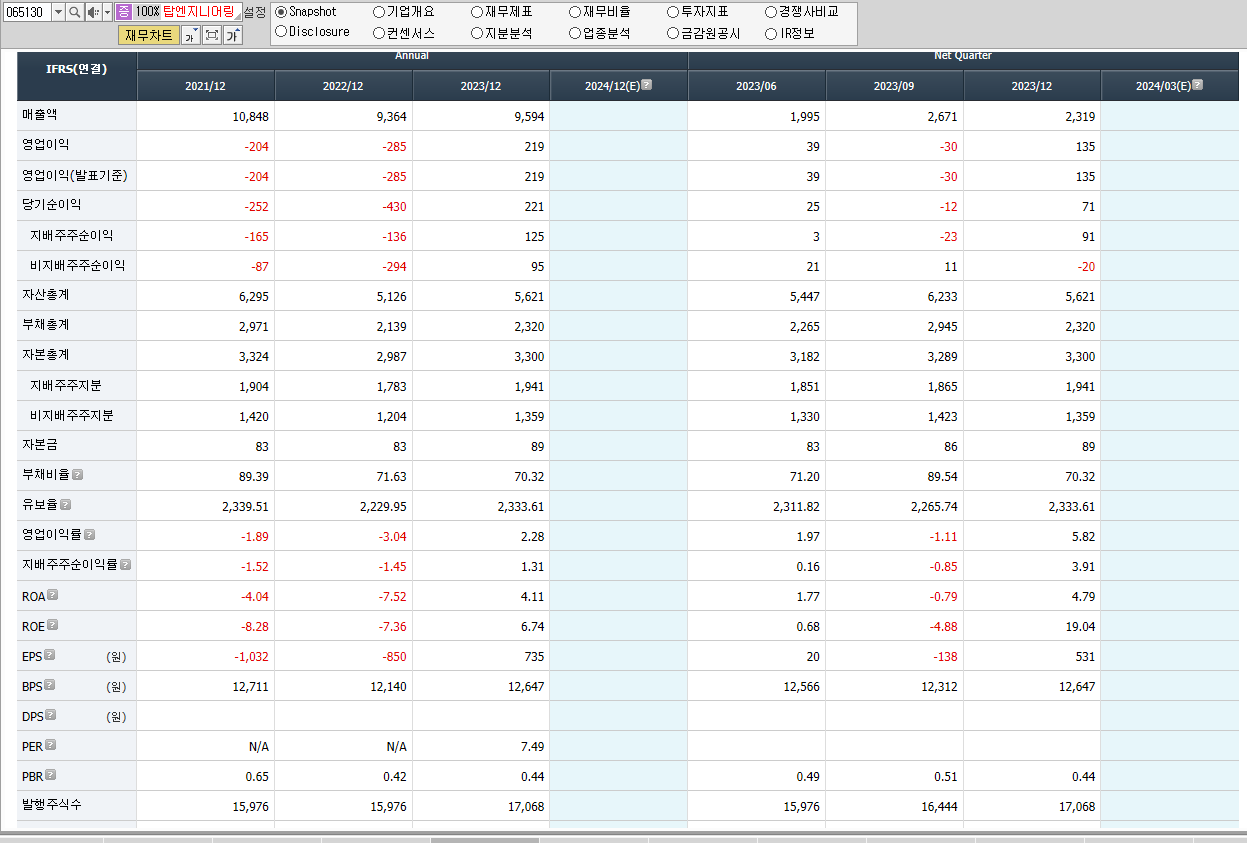Click the 2023/06 quarter column header
Screen dimensions: 1247x843
pyautogui.click(x=756, y=86)
